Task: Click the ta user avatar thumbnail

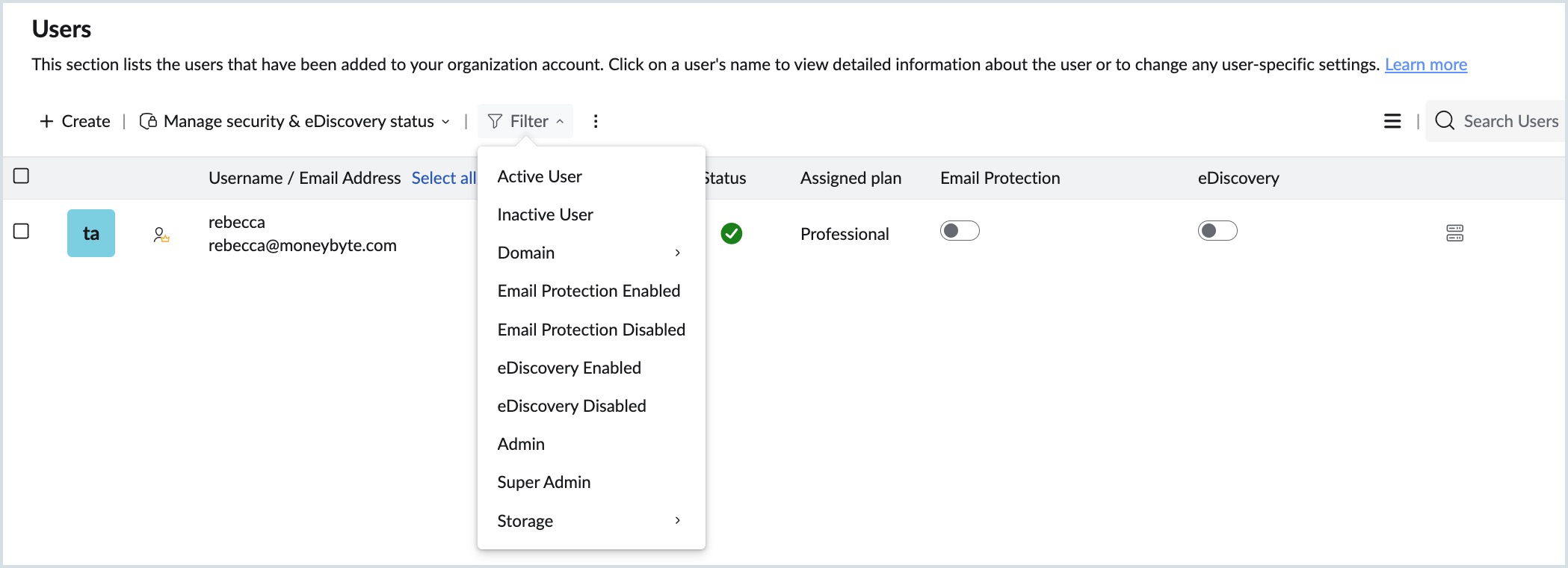Action: coord(91,233)
